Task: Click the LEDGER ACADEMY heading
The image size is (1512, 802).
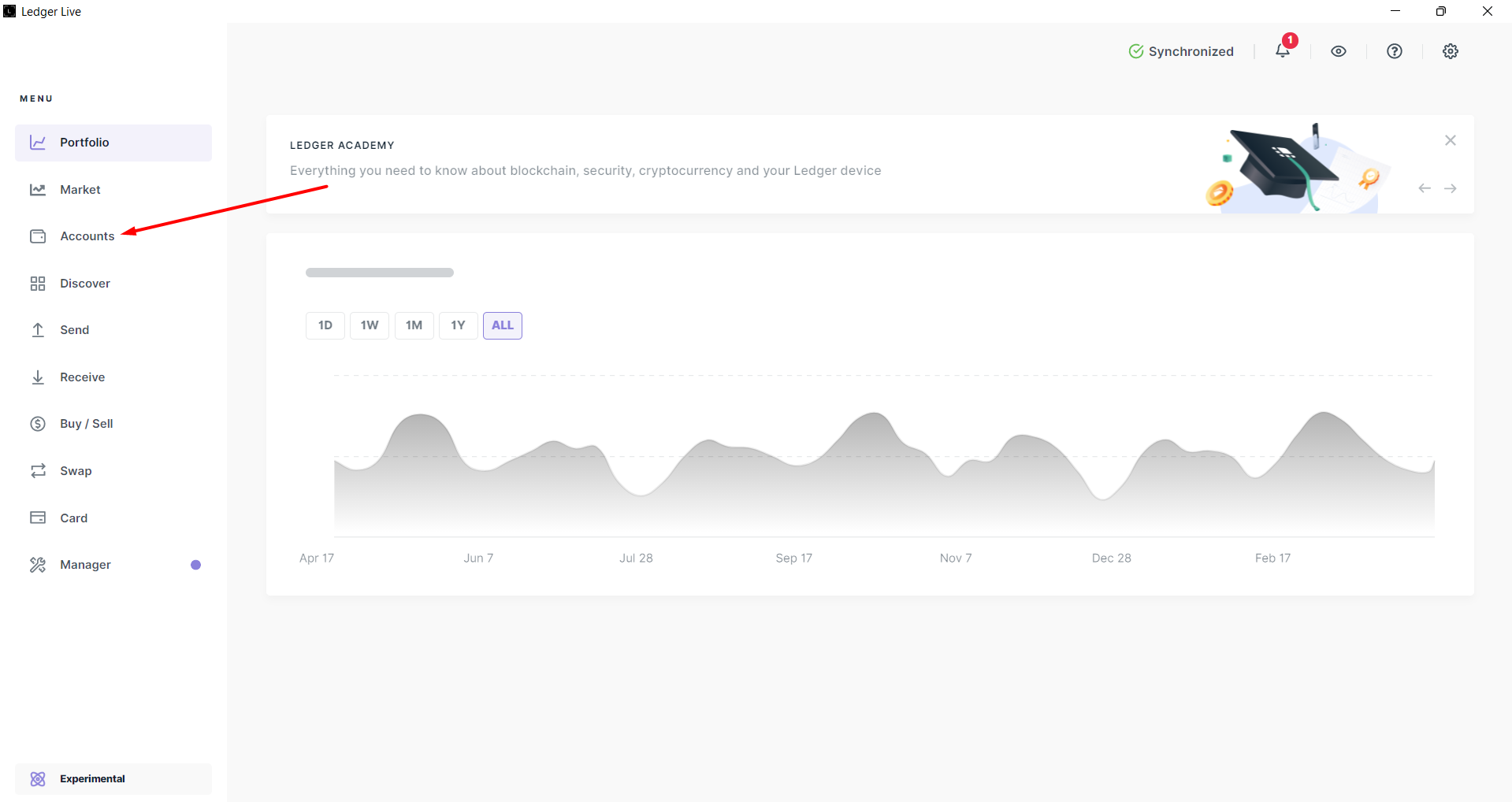Action: [x=342, y=146]
